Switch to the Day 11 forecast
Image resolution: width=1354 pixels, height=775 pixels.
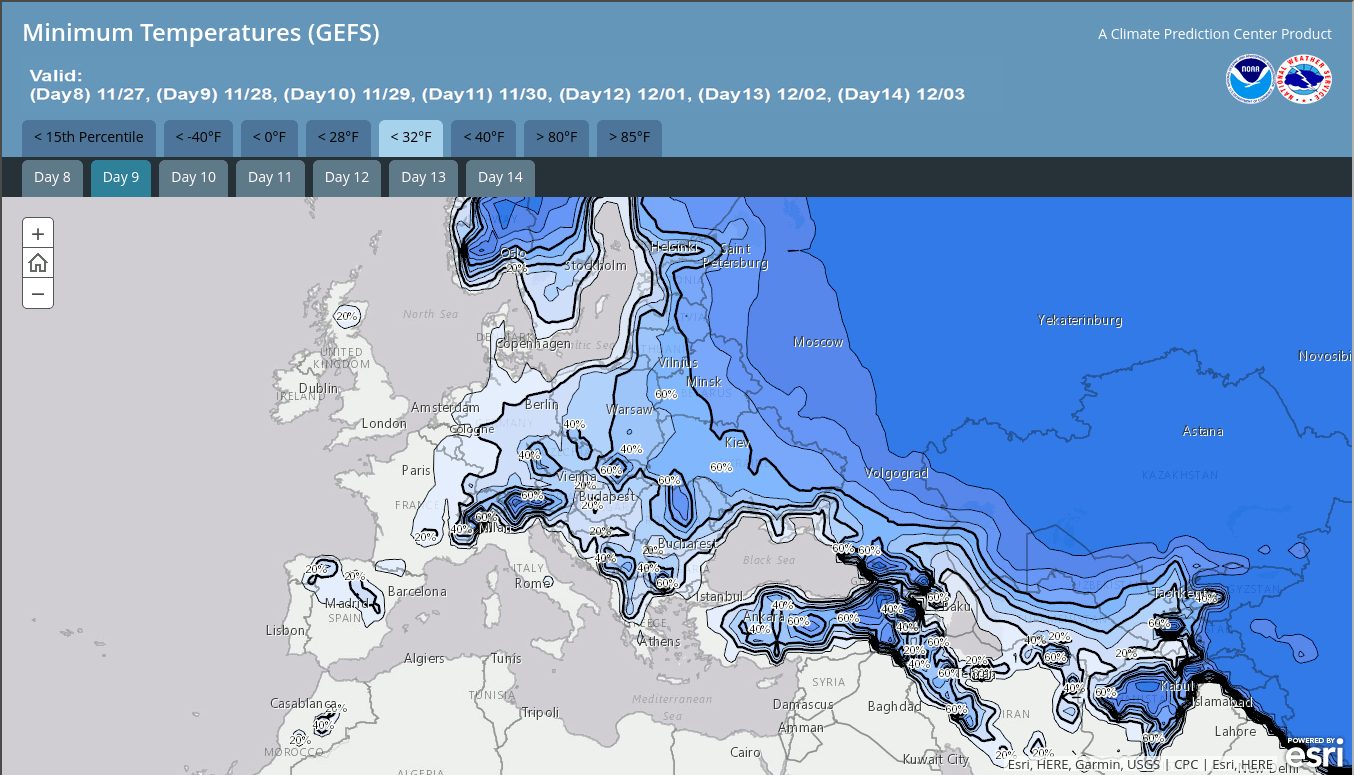tap(270, 178)
